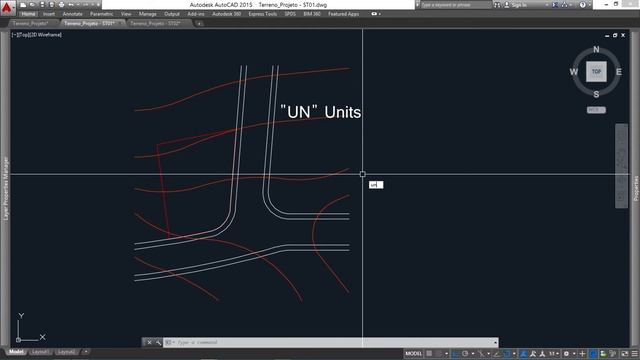Viewport: 640px width, 360px height.
Task: Click the Save As icon in quick access
Action: pyautogui.click(x=52, y=5)
